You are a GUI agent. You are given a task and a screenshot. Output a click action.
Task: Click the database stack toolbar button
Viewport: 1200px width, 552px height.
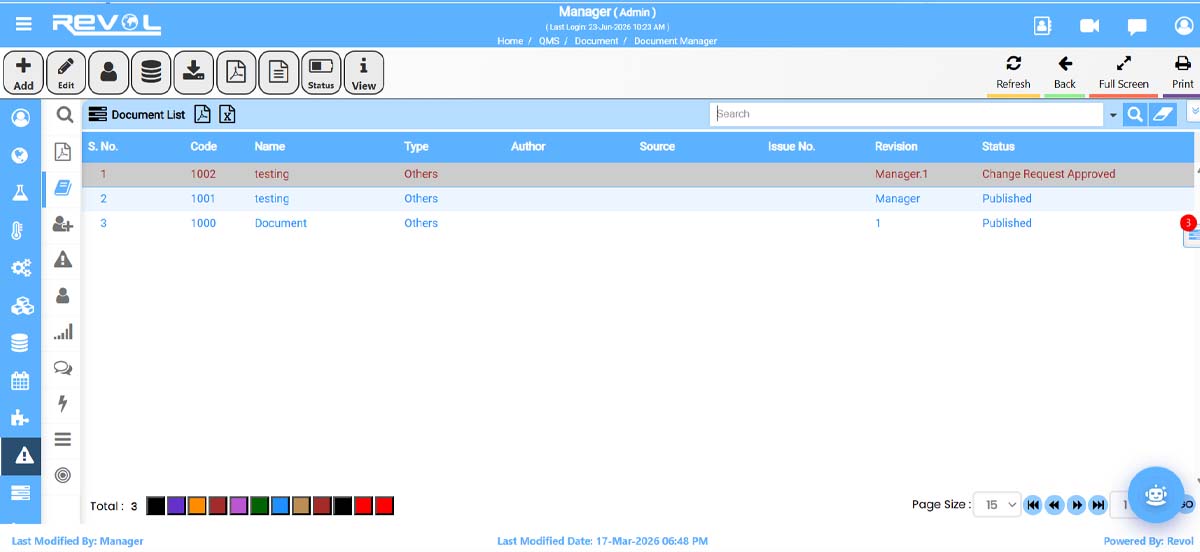pyautogui.click(x=151, y=73)
